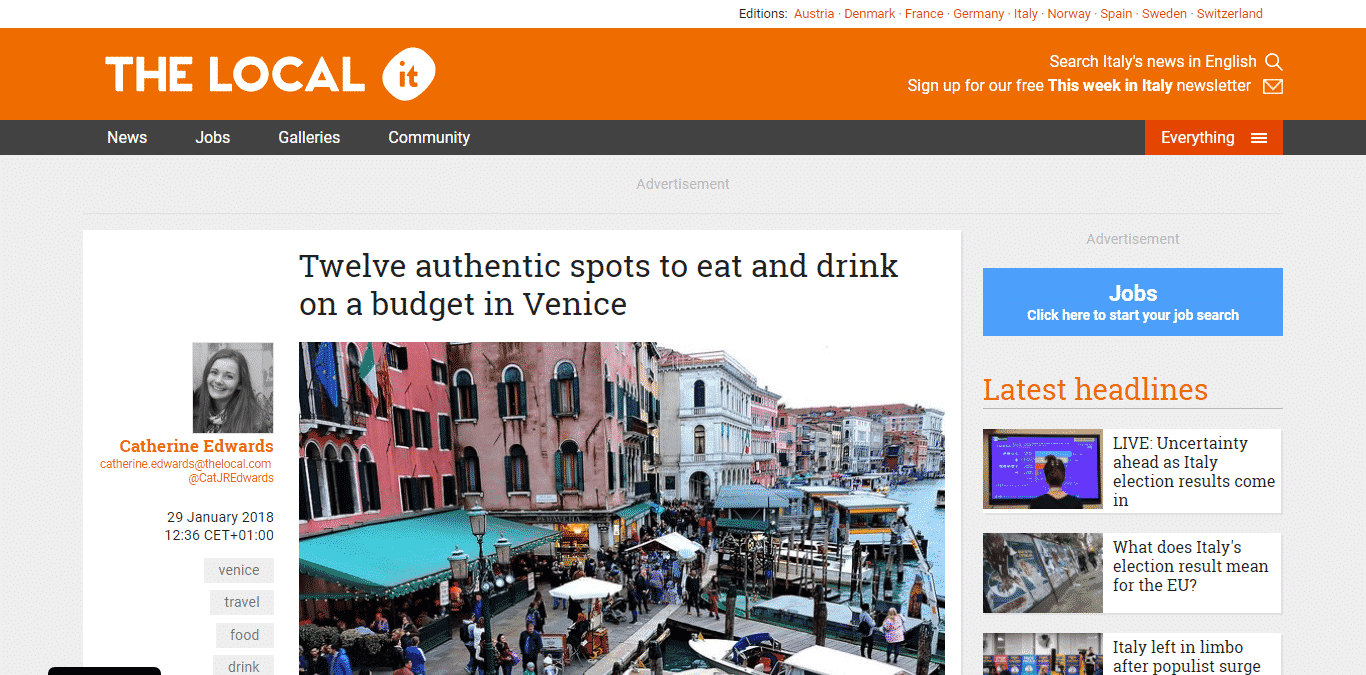The width and height of the screenshot is (1366, 675).
Task: Open 'LIVE: Uncertainty ahead' headline
Action: (x=1194, y=471)
